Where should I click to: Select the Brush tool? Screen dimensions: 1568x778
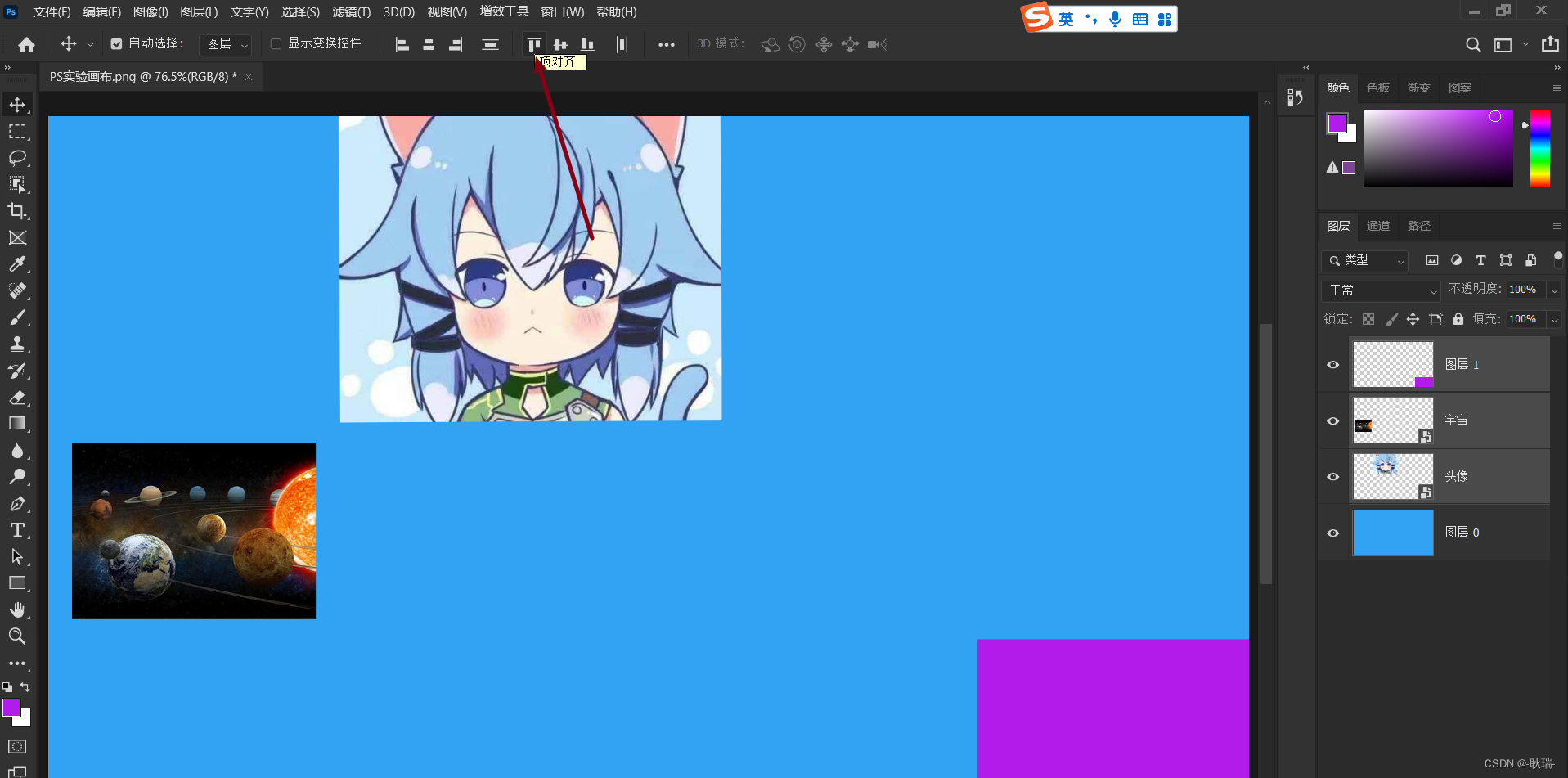(17, 317)
